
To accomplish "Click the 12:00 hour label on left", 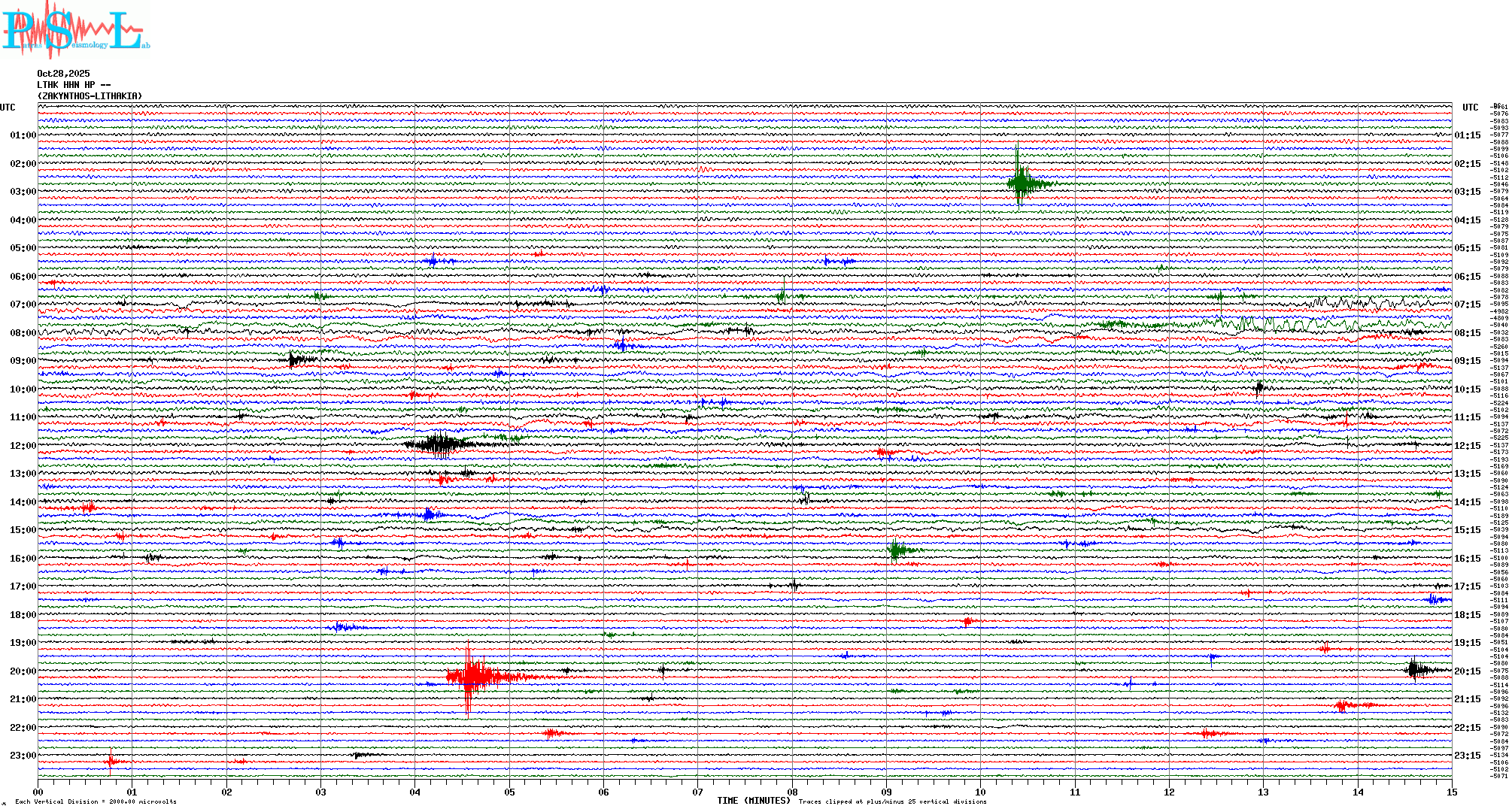I will (x=23, y=446).
